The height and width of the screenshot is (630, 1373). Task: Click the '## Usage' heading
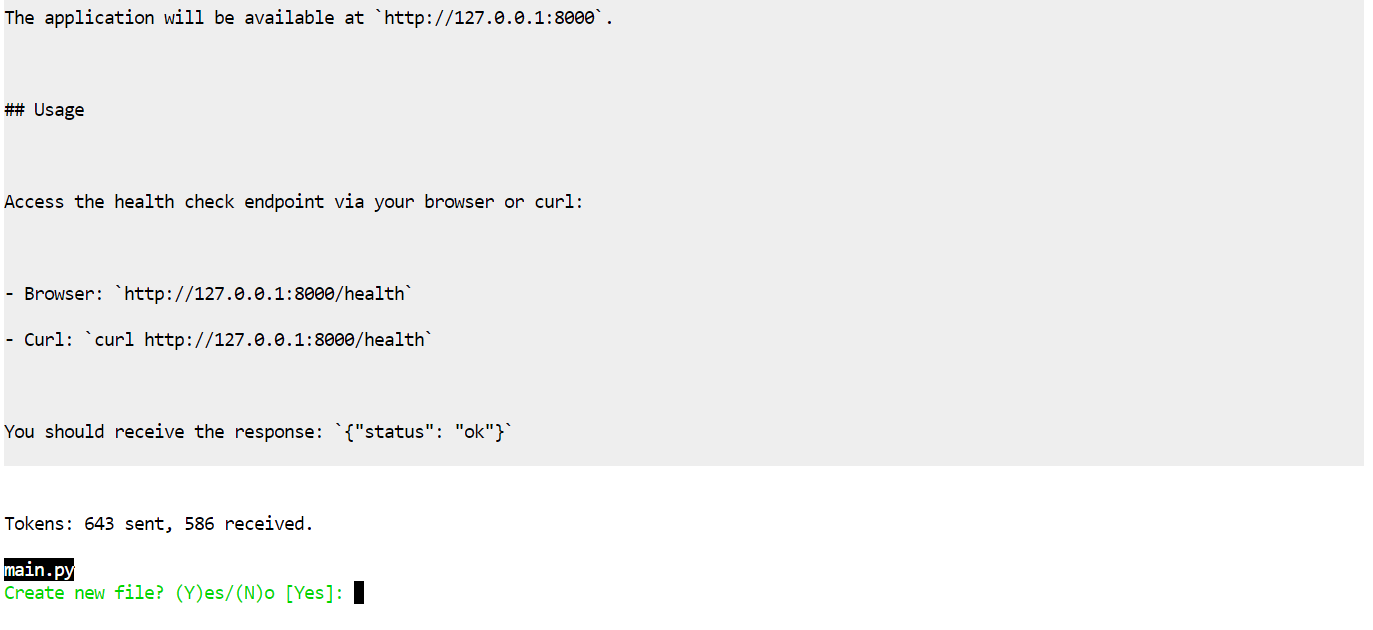[x=44, y=110]
